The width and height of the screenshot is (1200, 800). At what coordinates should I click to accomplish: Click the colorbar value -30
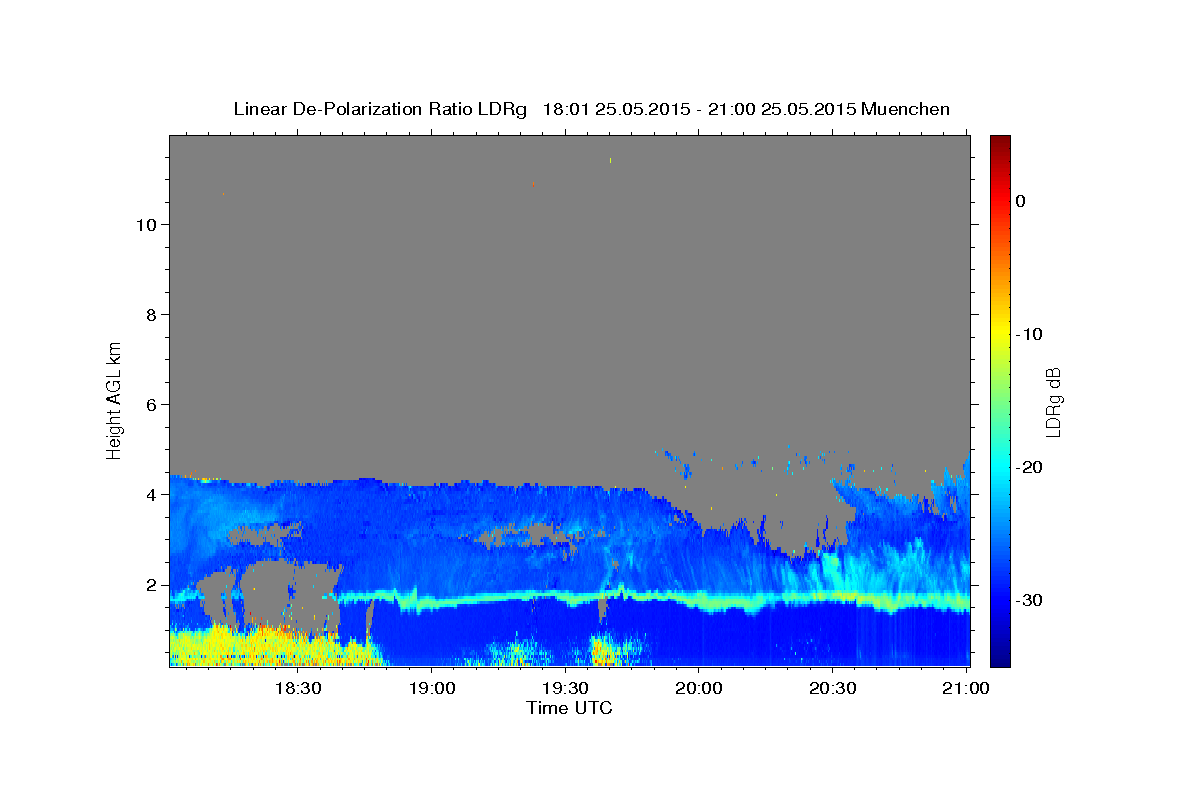1029,600
